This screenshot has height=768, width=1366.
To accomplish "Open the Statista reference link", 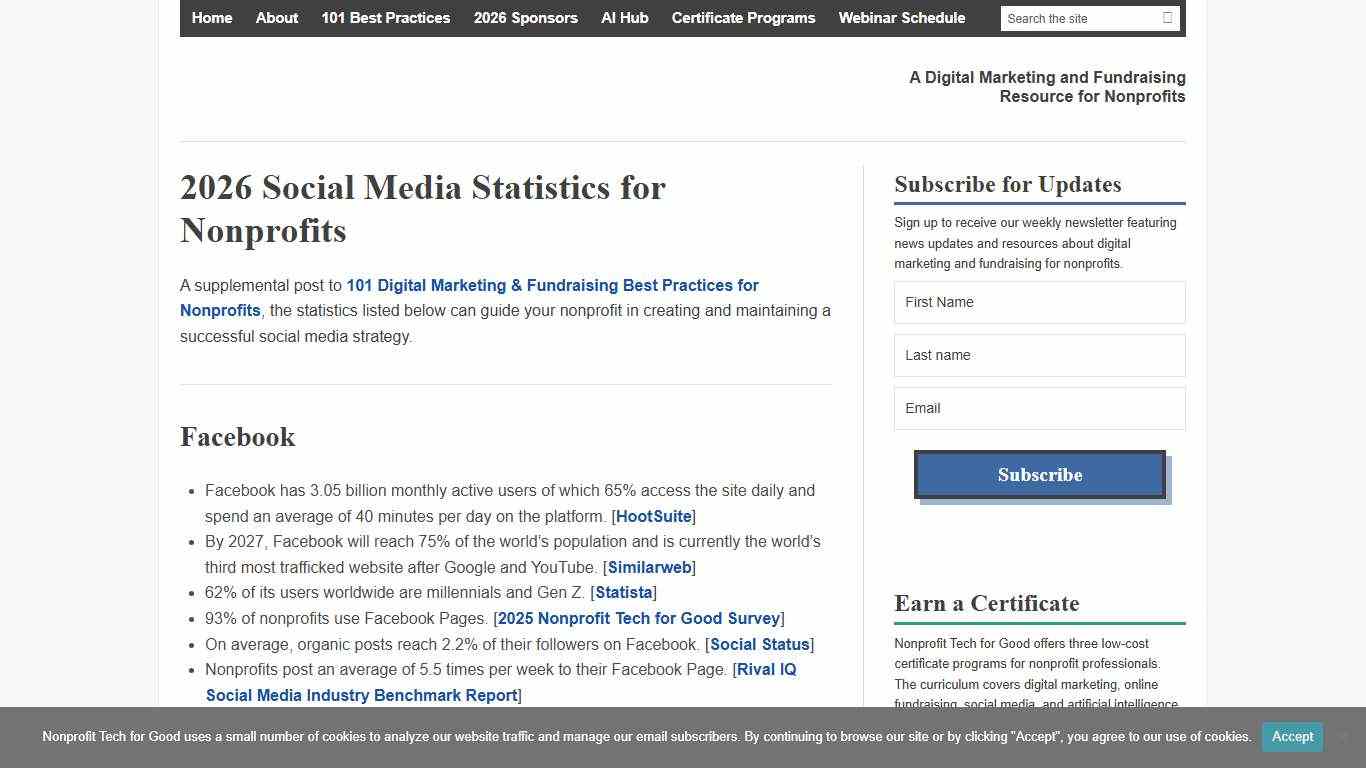I will click(623, 592).
